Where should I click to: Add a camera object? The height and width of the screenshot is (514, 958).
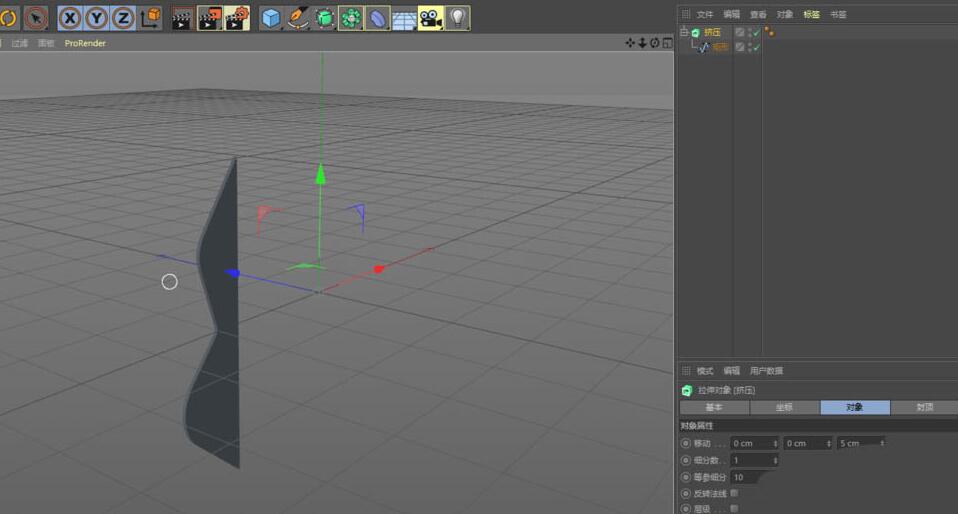pyautogui.click(x=431, y=18)
